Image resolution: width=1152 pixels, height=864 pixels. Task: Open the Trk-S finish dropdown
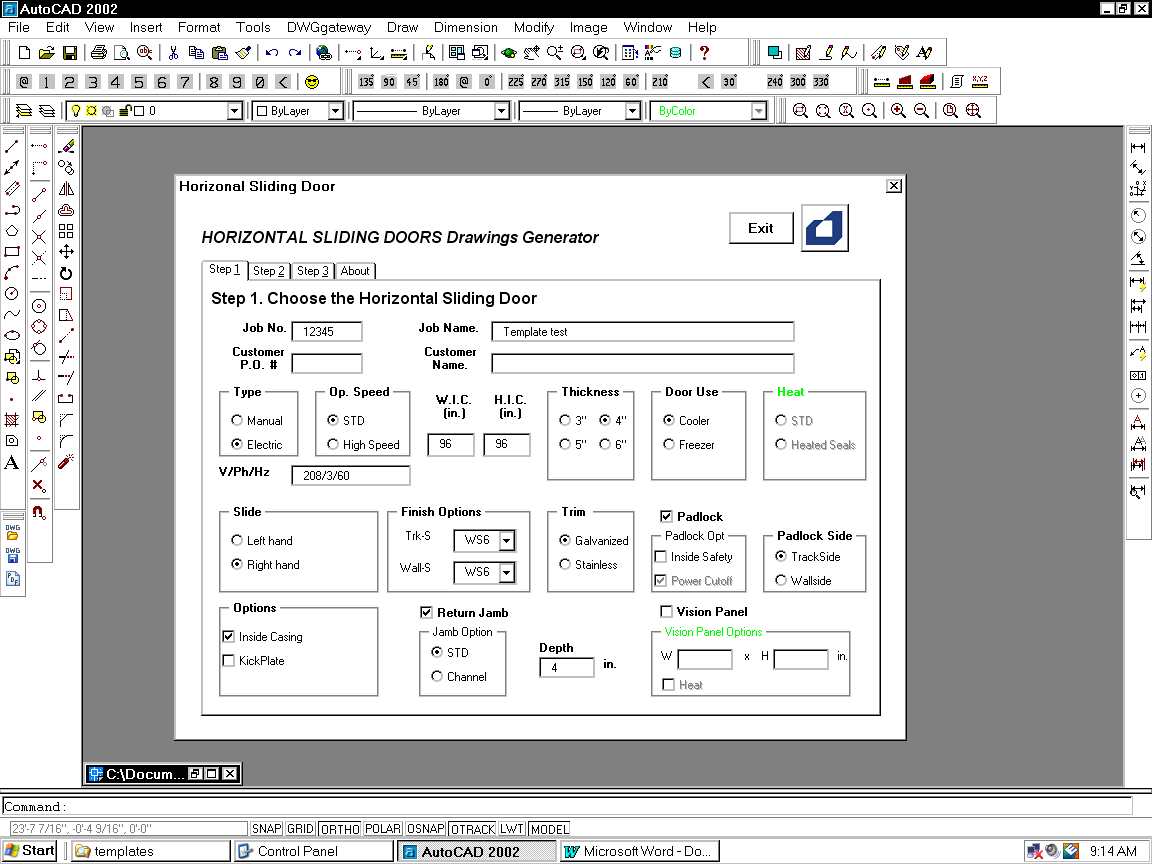click(x=507, y=541)
